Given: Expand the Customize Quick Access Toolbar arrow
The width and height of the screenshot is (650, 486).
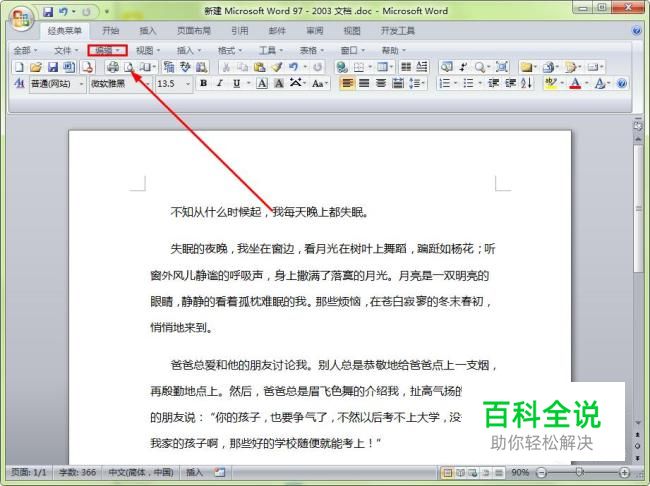Looking at the screenshot, I should 107,12.
